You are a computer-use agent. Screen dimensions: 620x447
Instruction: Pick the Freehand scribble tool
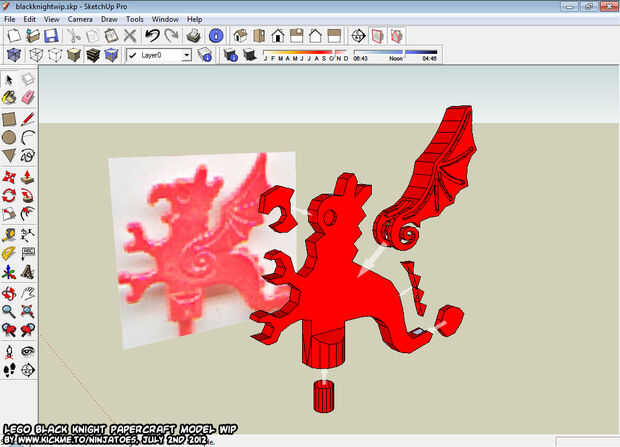click(x=28, y=155)
